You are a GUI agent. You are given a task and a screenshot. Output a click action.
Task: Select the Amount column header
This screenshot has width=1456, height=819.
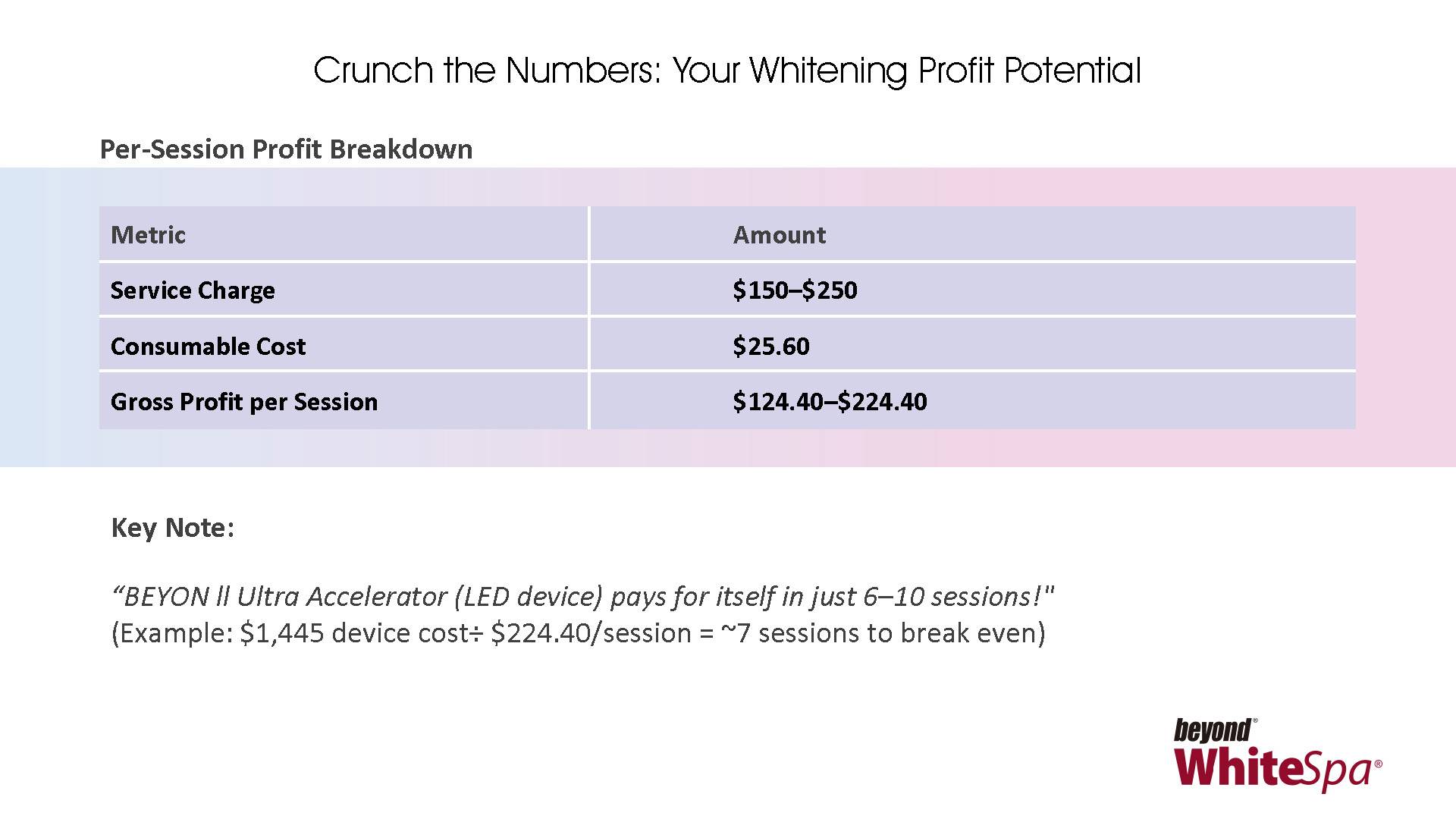(x=779, y=235)
